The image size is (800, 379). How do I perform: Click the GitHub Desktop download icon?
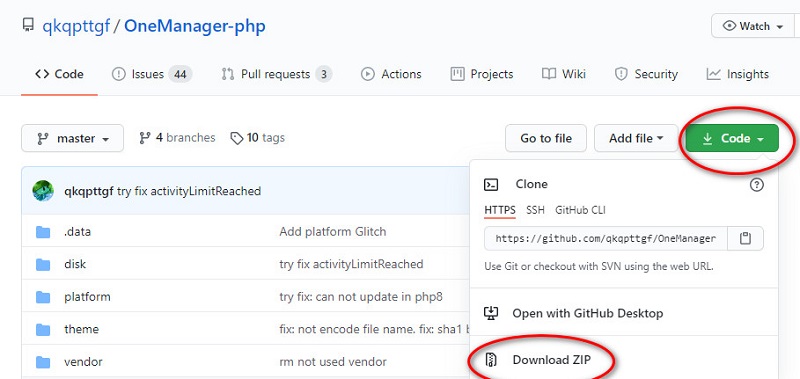tap(491, 313)
